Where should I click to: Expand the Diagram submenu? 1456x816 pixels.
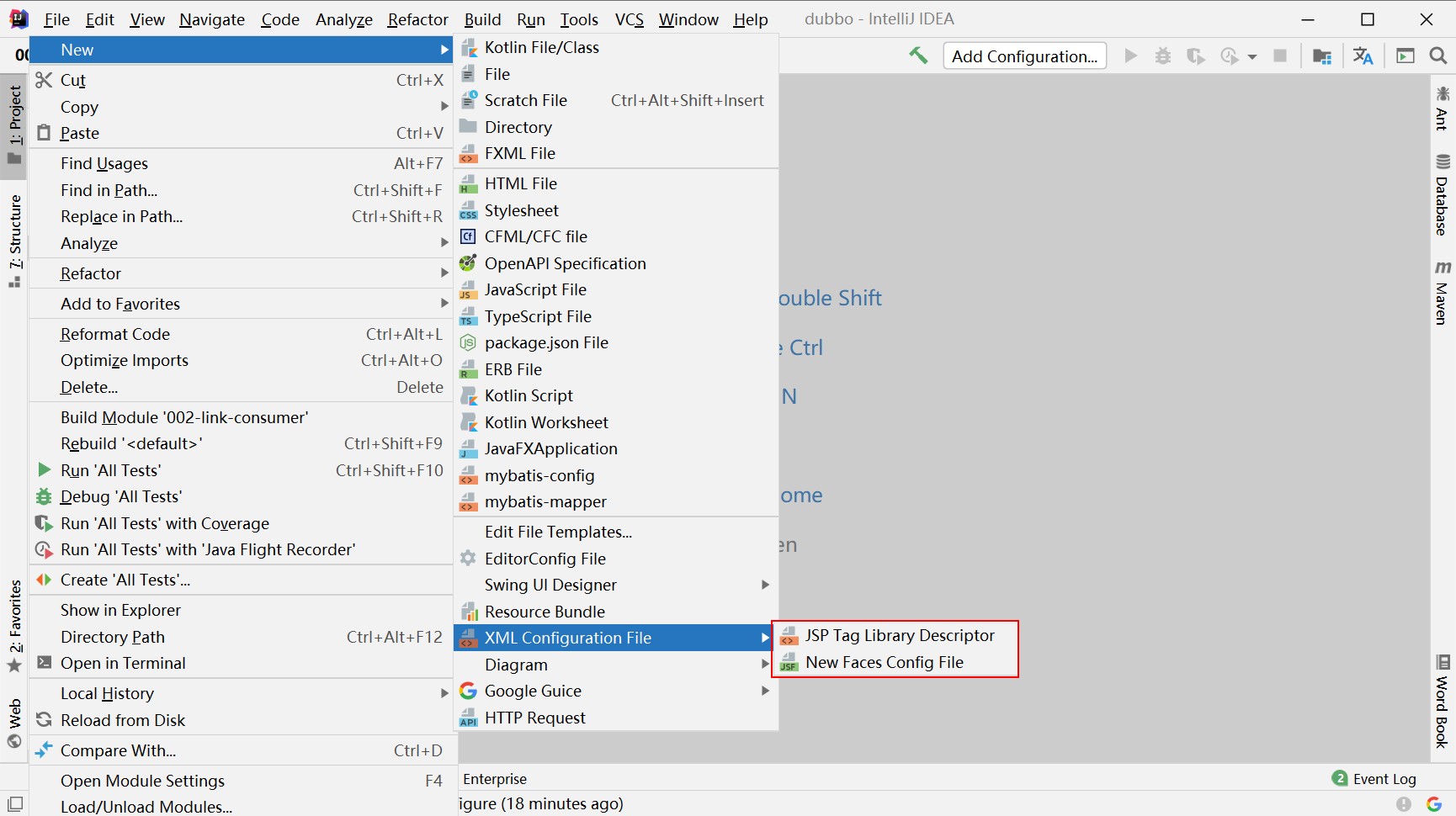pyautogui.click(x=516, y=665)
